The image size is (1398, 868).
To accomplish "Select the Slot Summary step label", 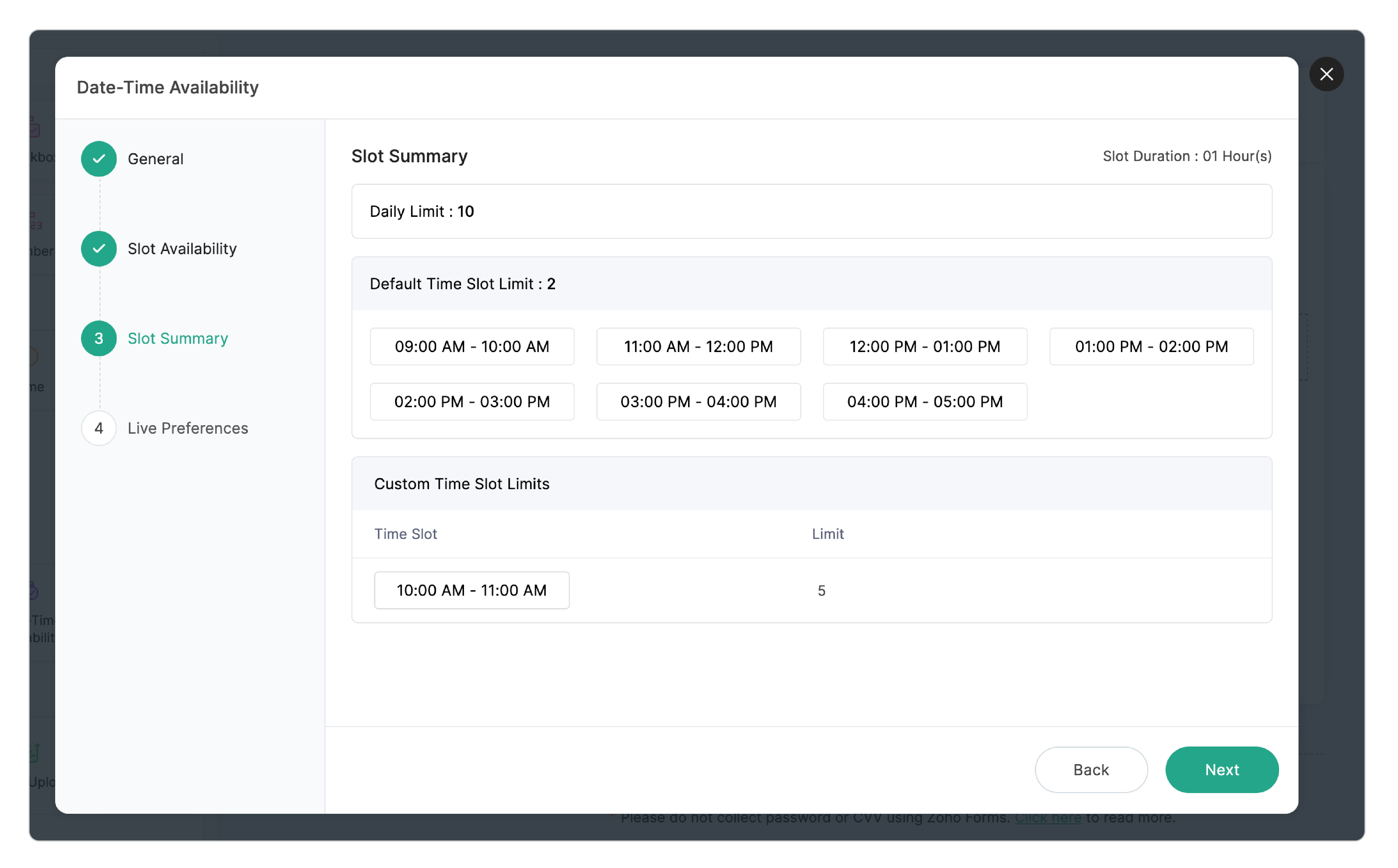I will 178,339.
